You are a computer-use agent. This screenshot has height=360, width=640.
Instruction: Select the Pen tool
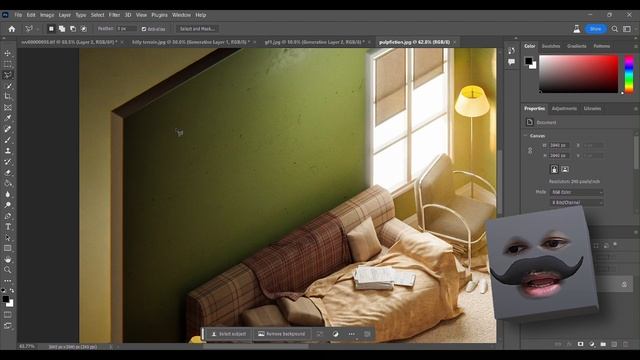point(8,216)
